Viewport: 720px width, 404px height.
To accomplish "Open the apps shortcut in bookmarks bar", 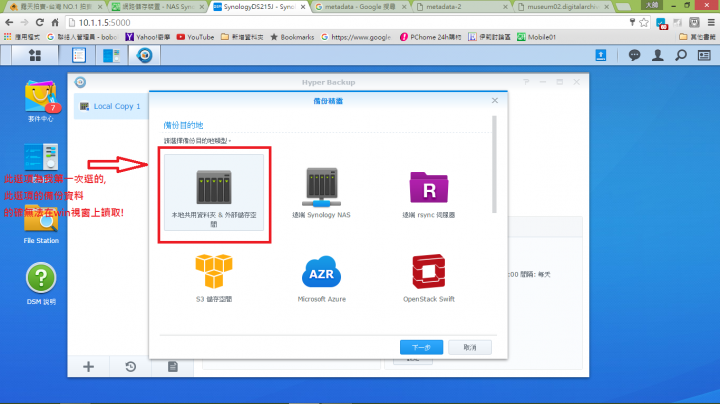I will [x=21, y=37].
